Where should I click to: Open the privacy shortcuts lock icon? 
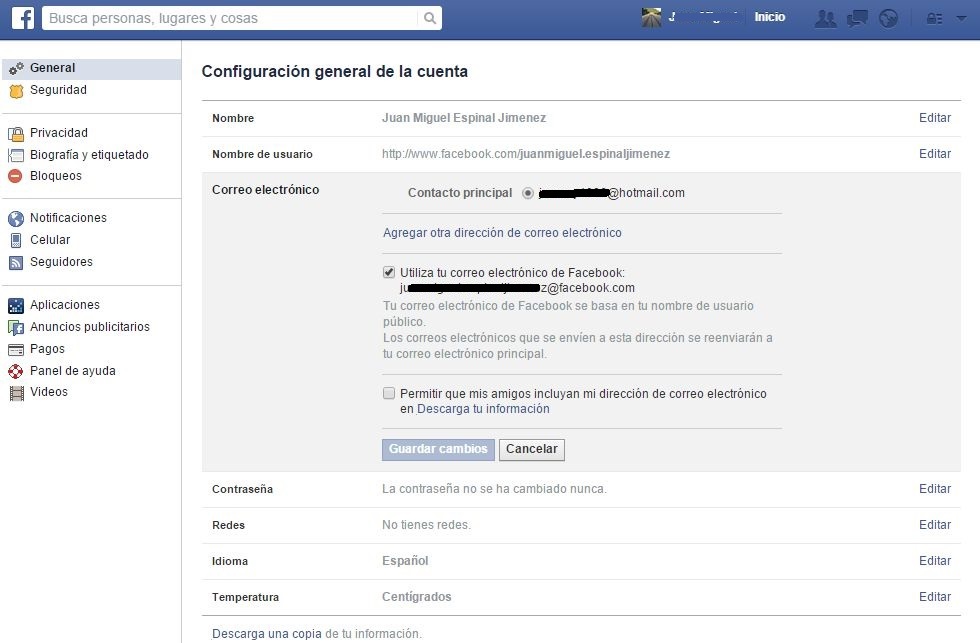coord(934,19)
